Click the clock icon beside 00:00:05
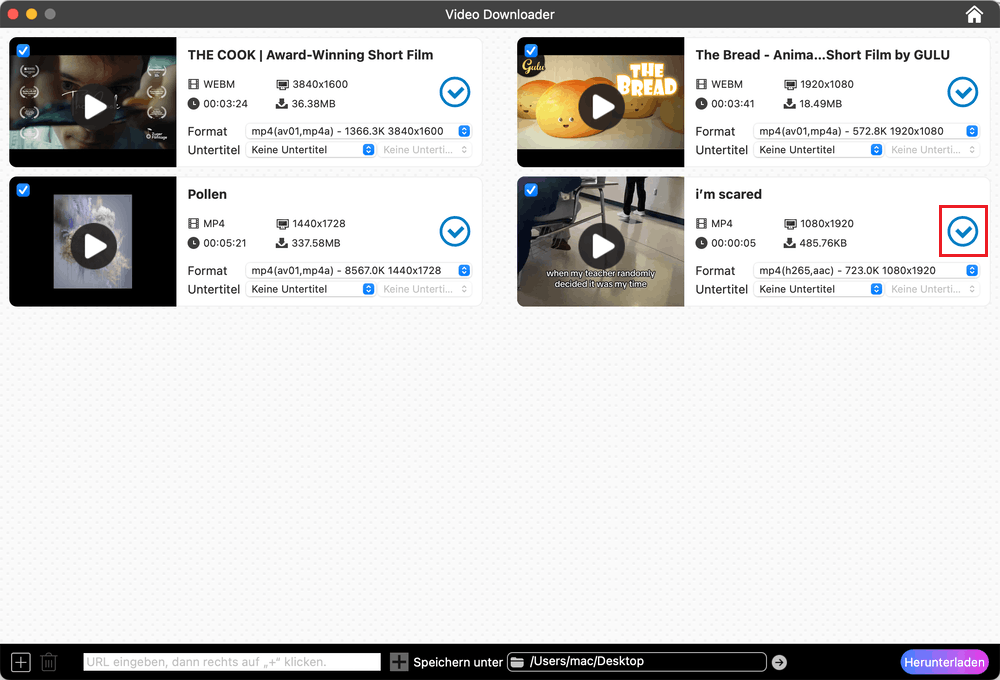 pyautogui.click(x=701, y=243)
